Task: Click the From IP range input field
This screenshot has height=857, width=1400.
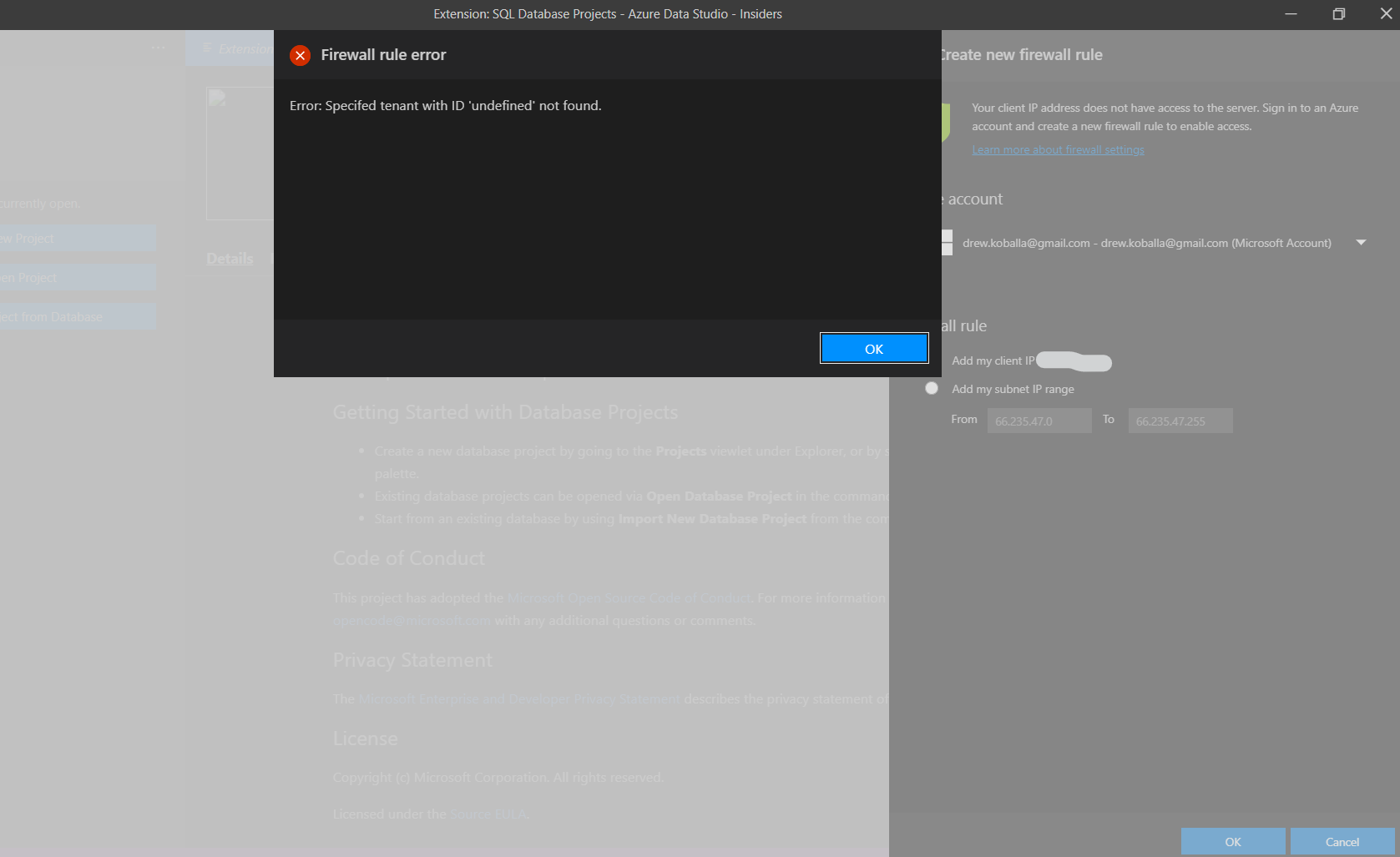Action: 1039,420
